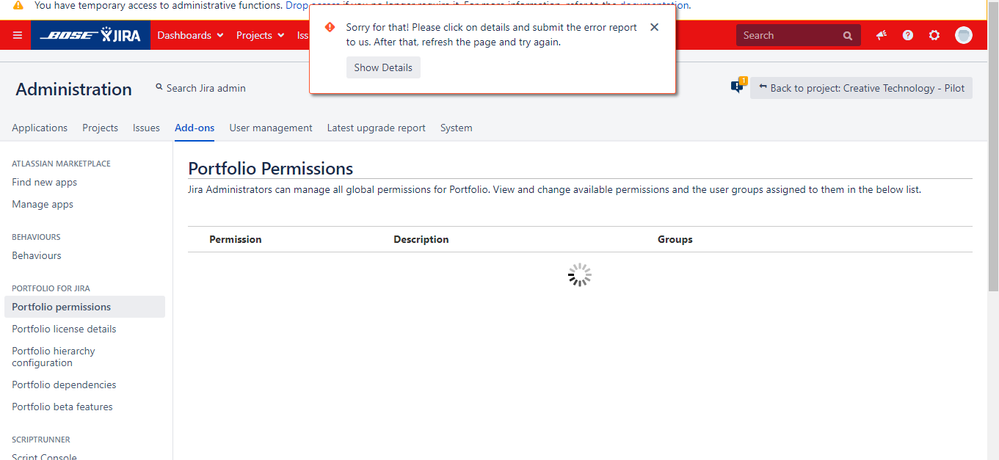Open the notifications chat icon with badge
This screenshot has height=460, width=999.
(738, 86)
